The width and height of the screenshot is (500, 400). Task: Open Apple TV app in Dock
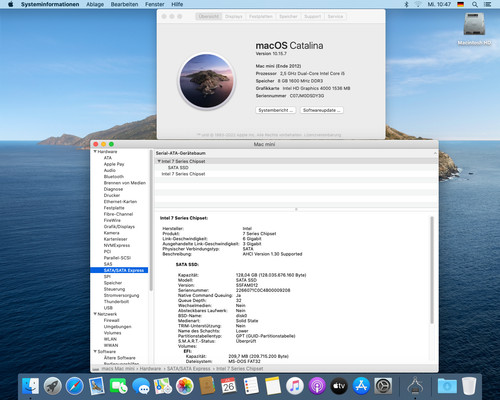339,386
